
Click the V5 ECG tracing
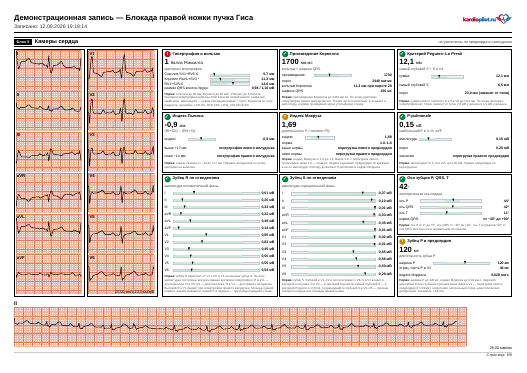pyautogui.click(x=122, y=234)
